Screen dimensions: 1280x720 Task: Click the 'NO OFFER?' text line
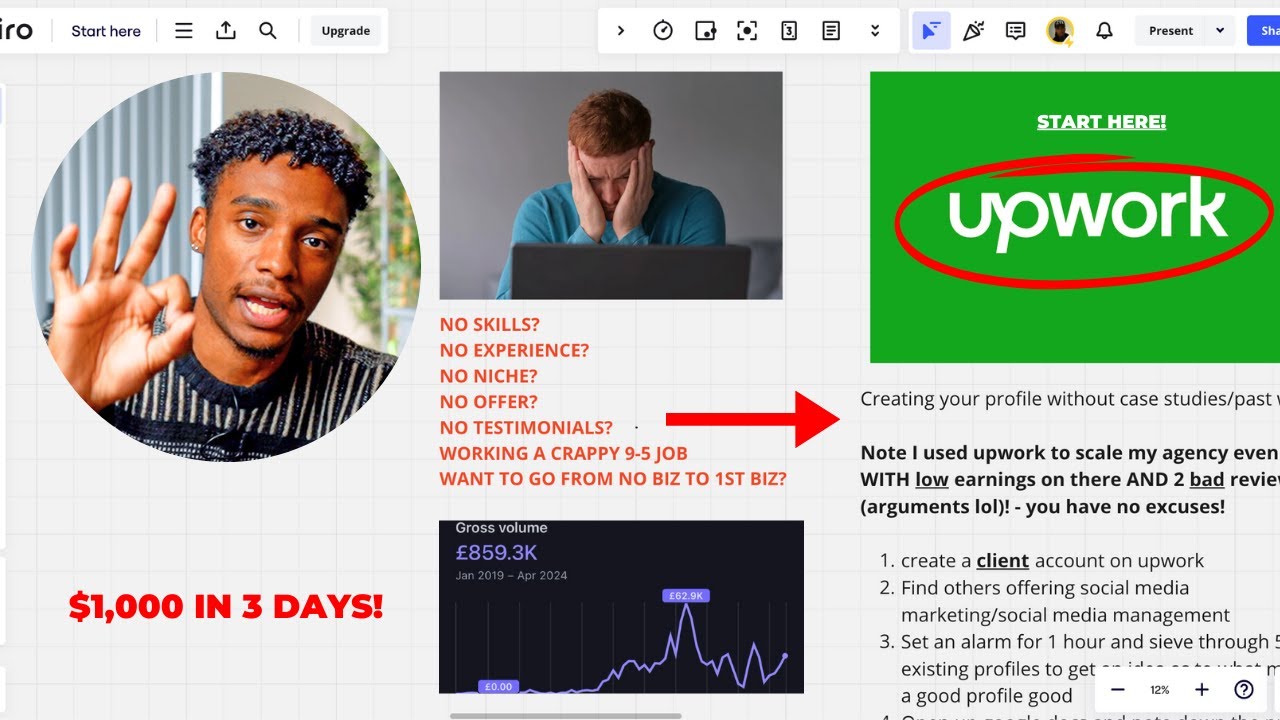coord(488,402)
